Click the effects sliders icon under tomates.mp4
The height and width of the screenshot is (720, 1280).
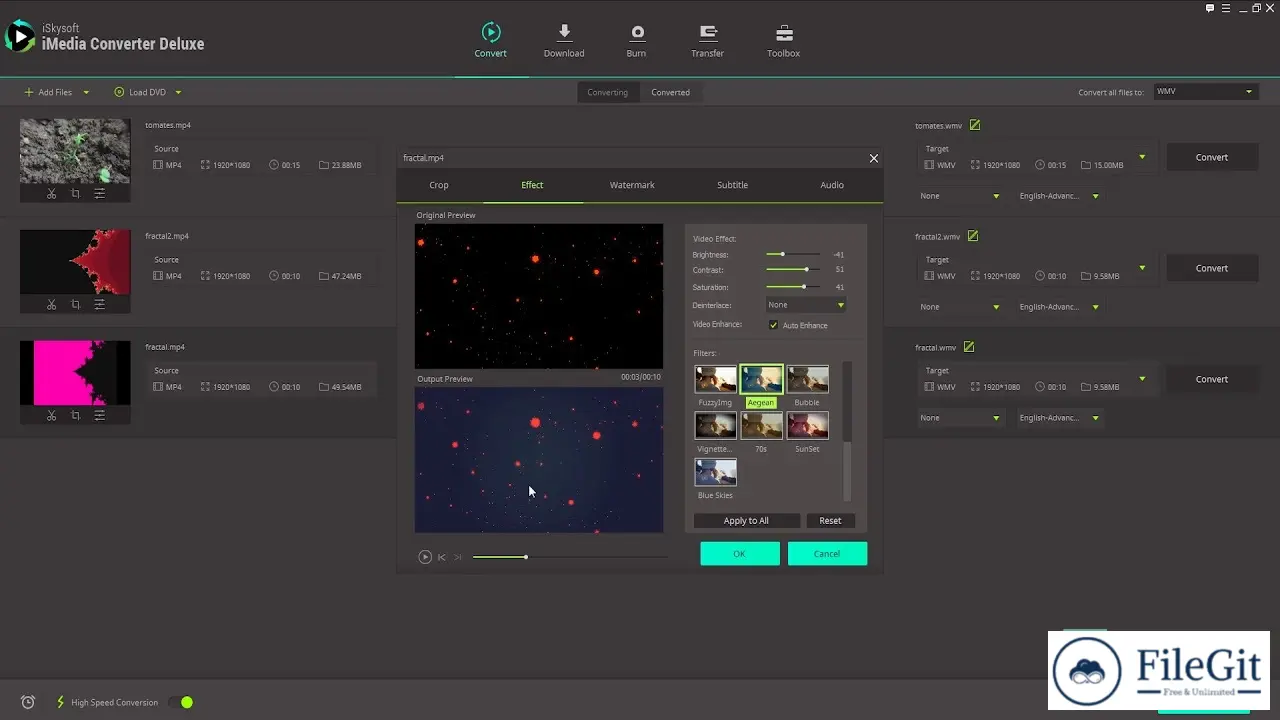pos(99,194)
